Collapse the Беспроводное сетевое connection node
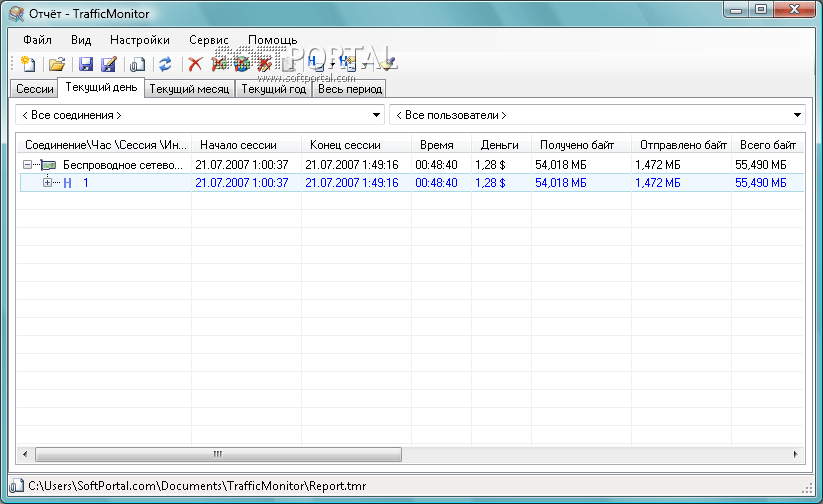This screenshot has width=823, height=504. (x=27, y=165)
